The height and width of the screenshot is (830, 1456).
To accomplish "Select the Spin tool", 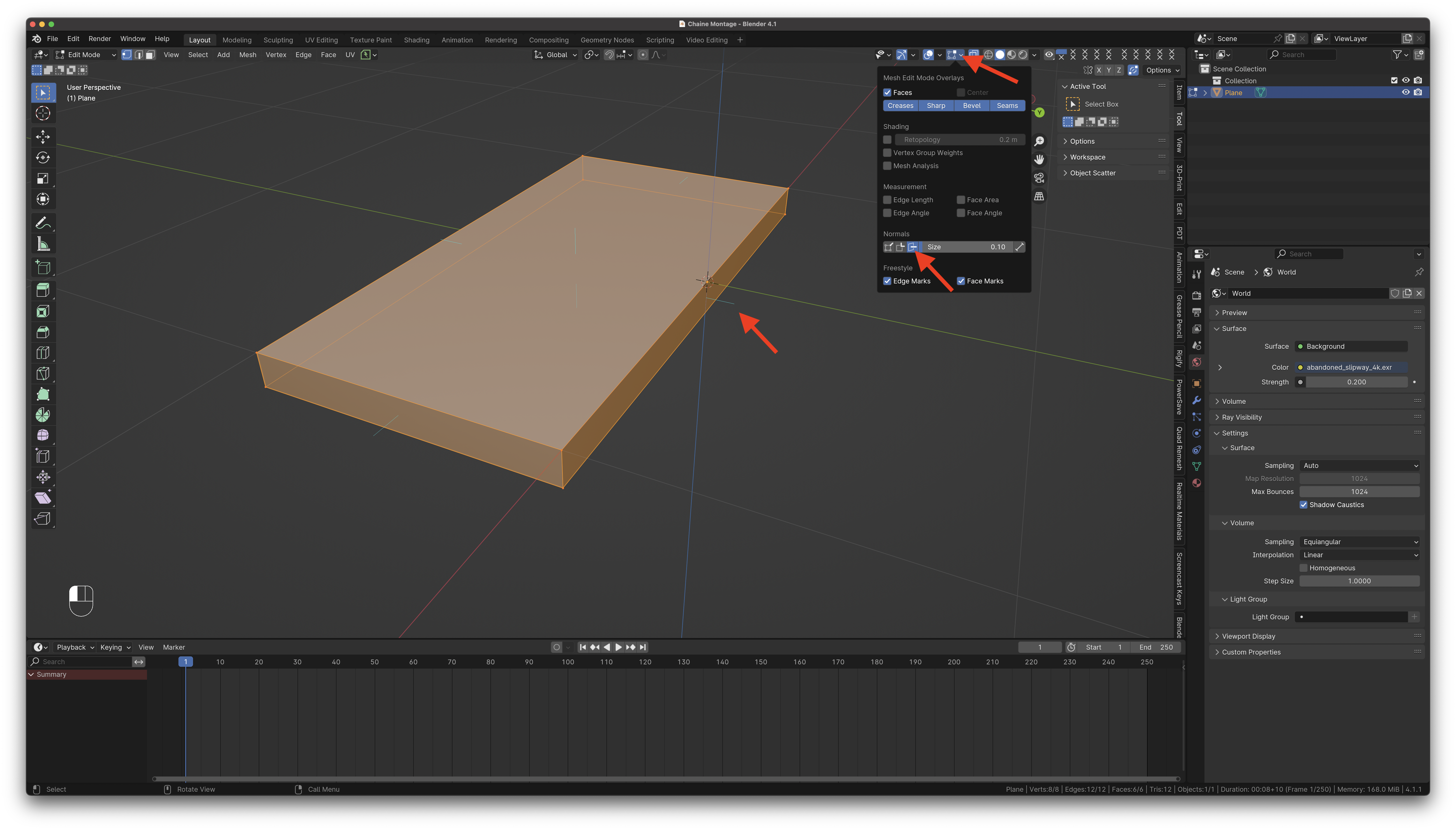I will [43, 415].
